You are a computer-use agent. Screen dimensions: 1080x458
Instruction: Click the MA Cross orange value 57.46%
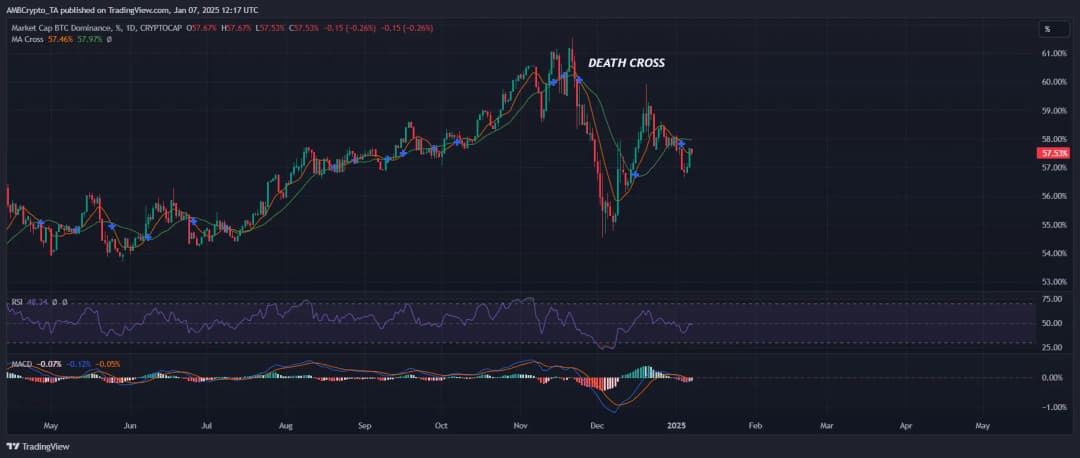click(x=62, y=38)
